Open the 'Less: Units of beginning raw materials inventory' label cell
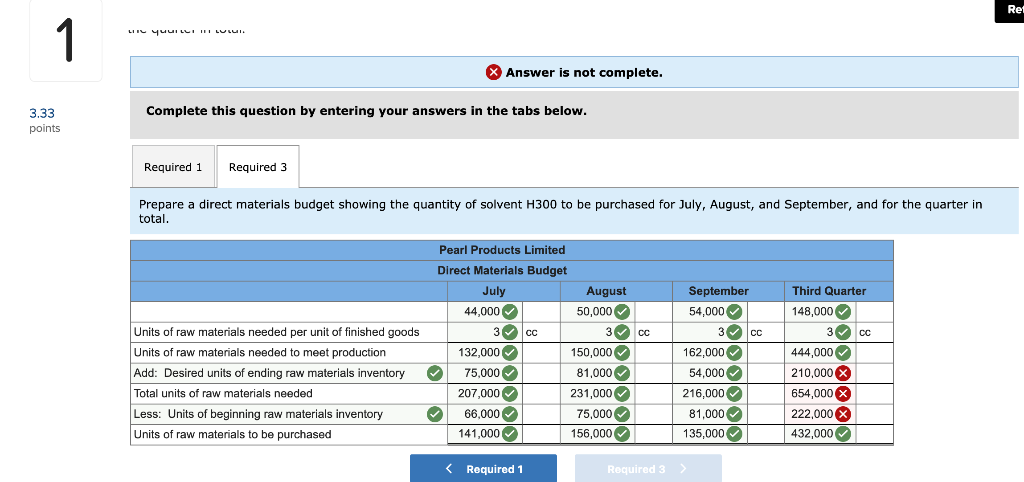The height and width of the screenshot is (482, 1024). tap(289, 414)
